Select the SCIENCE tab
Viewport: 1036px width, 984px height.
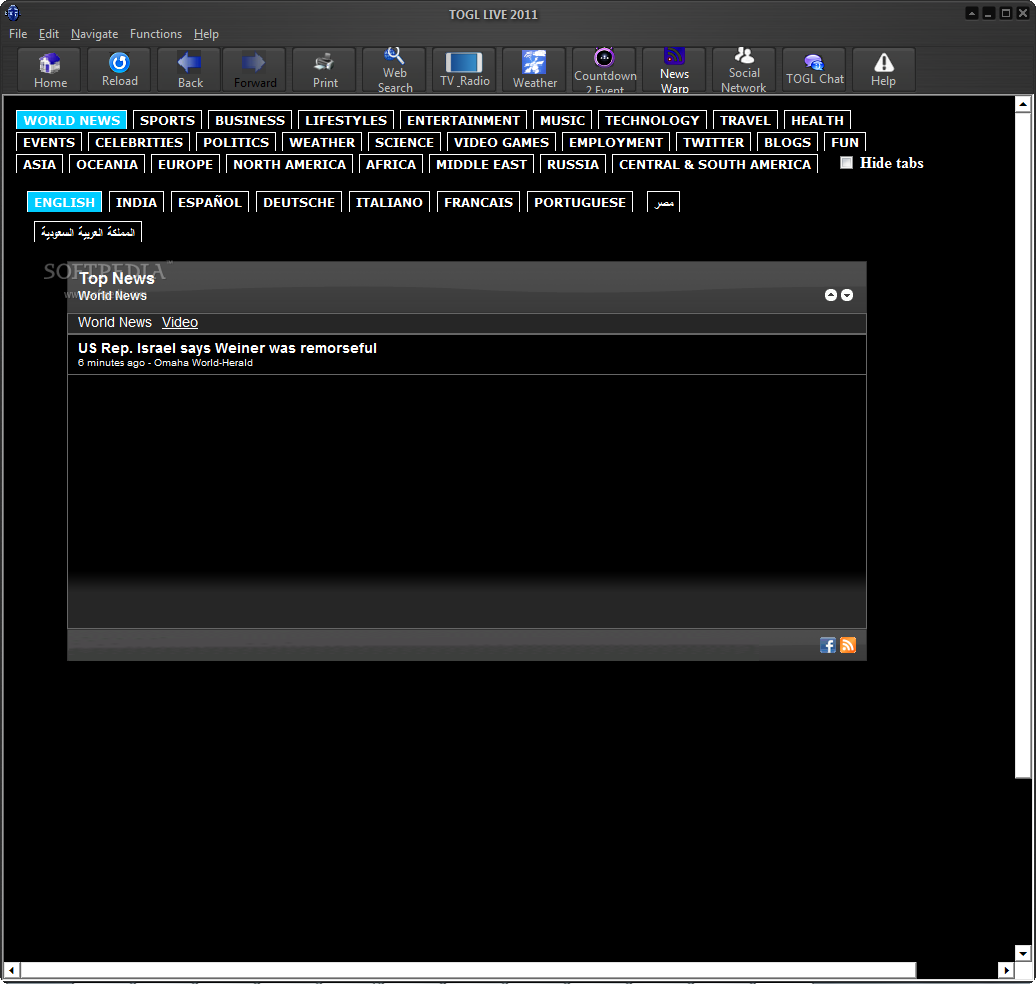pyautogui.click(x=404, y=142)
